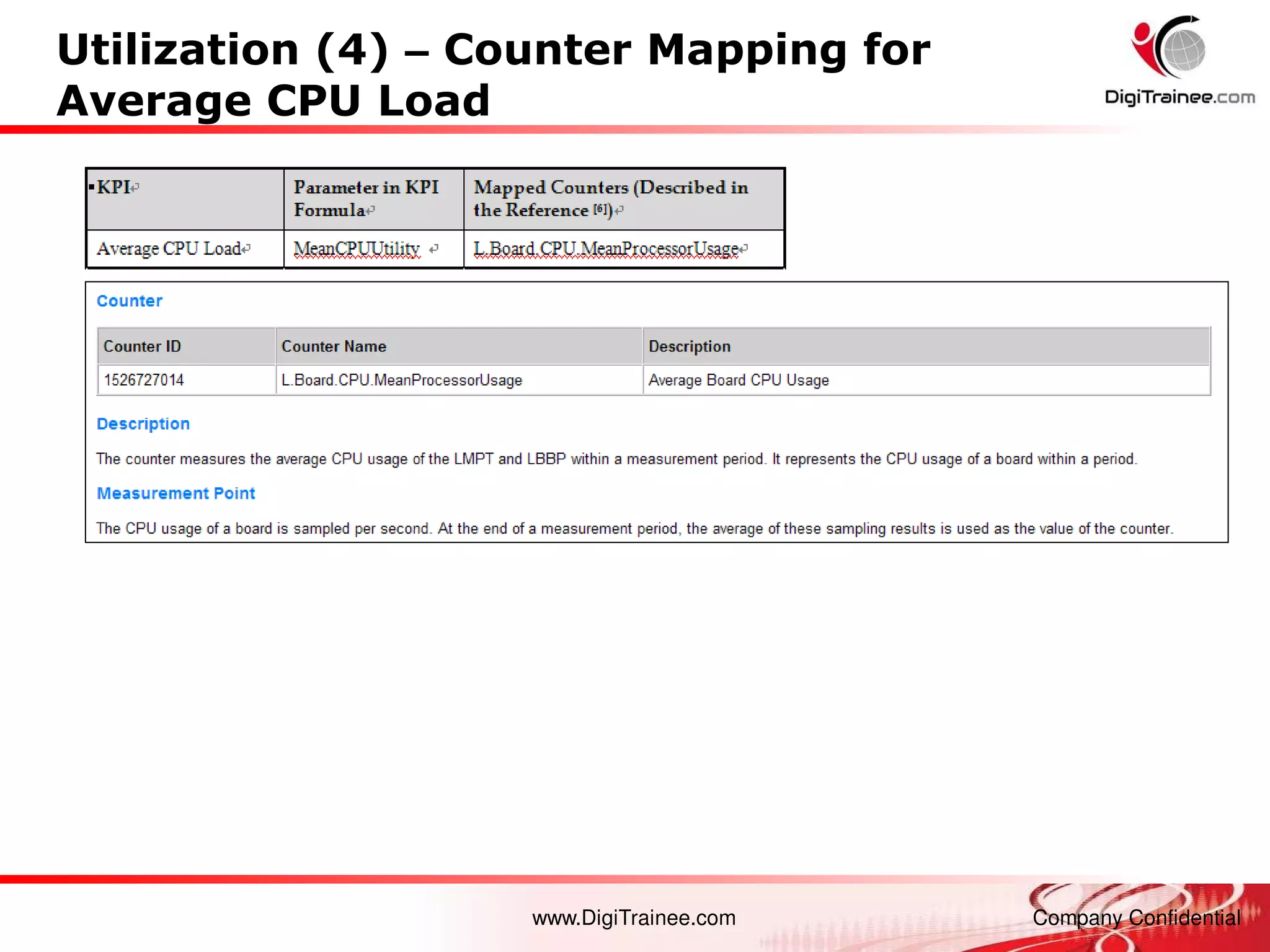This screenshot has height=952, width=1270.
Task: Click the blue 'Counter' heading
Action: (x=130, y=301)
